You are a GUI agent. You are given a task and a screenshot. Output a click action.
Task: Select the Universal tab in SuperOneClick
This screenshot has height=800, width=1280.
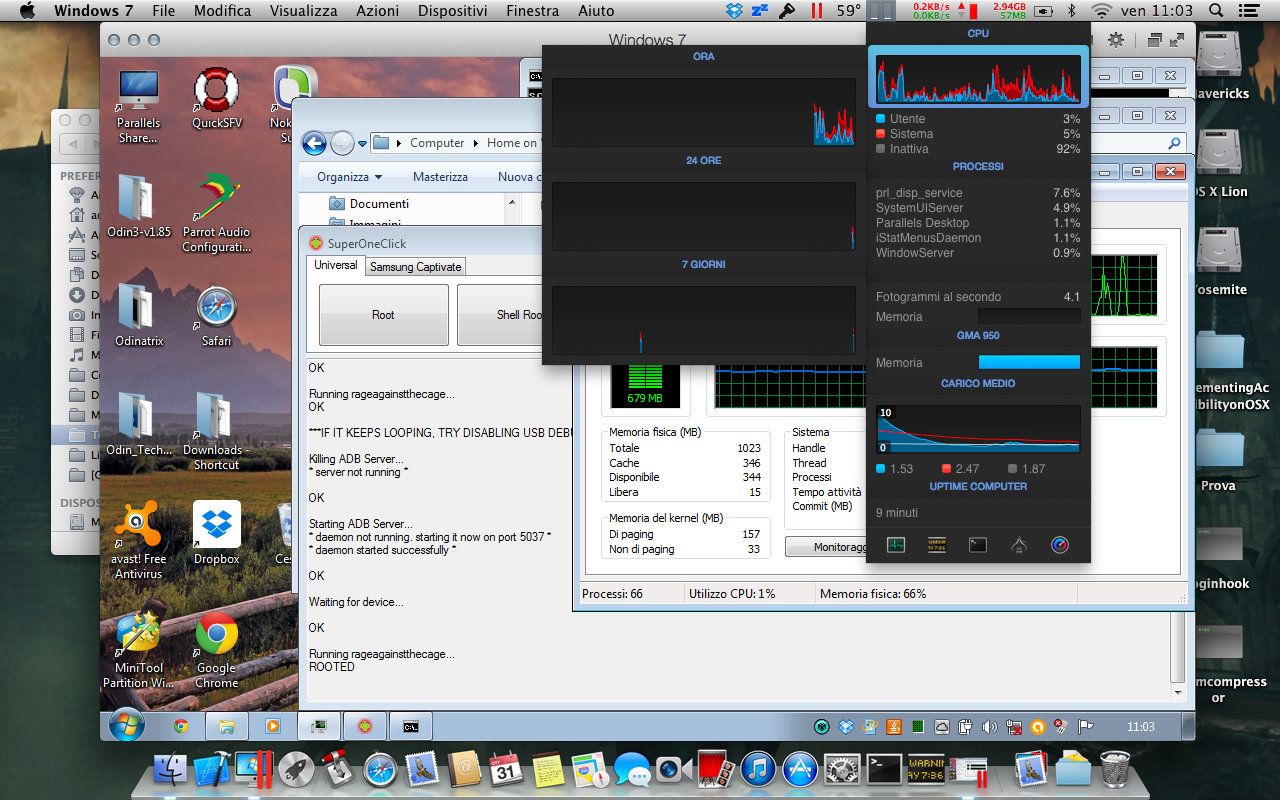(335, 265)
